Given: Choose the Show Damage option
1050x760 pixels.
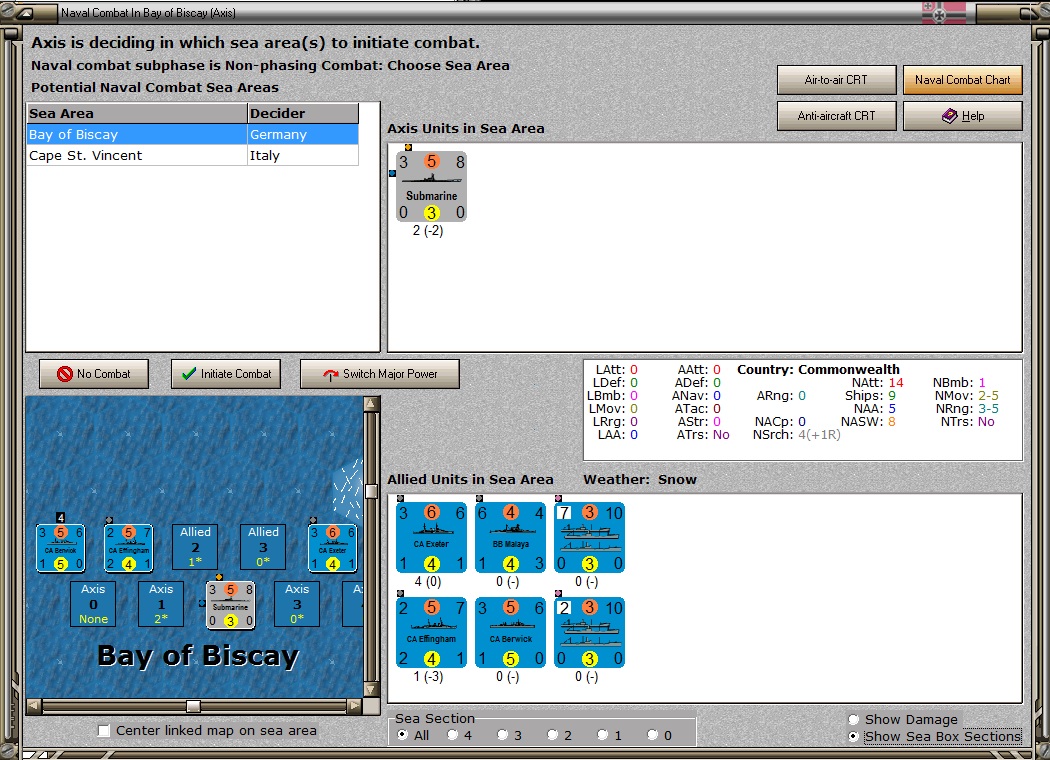Looking at the screenshot, I should pyautogui.click(x=854, y=720).
